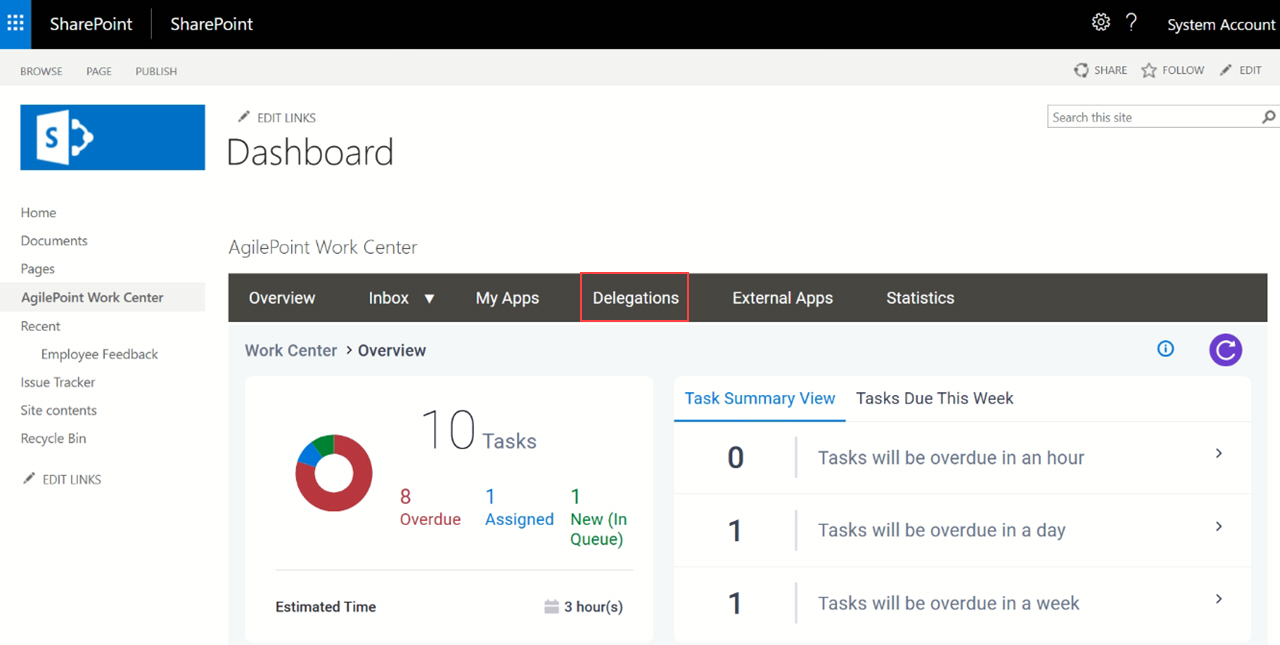Click the 'Dashboard' page title
The image size is (1280, 645).
coord(310,152)
